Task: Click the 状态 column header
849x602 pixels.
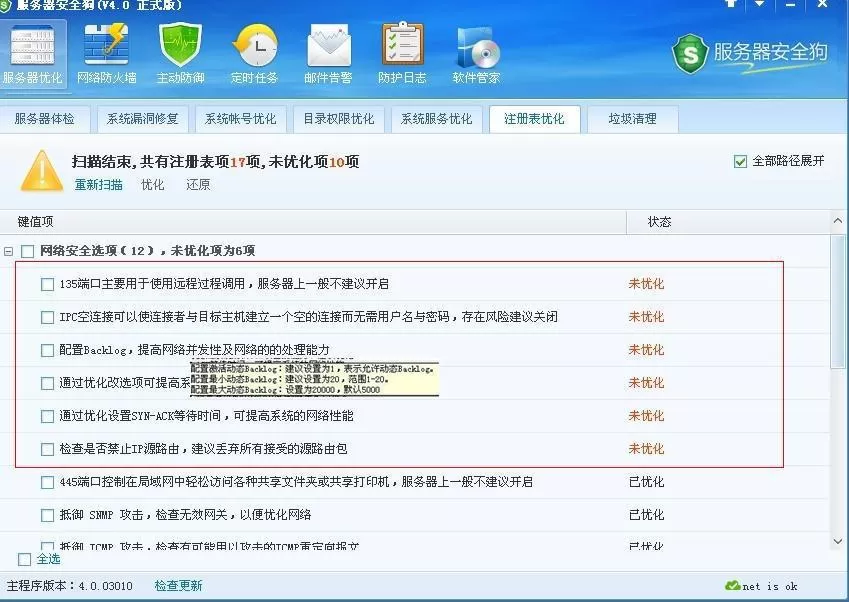Action: click(x=728, y=222)
